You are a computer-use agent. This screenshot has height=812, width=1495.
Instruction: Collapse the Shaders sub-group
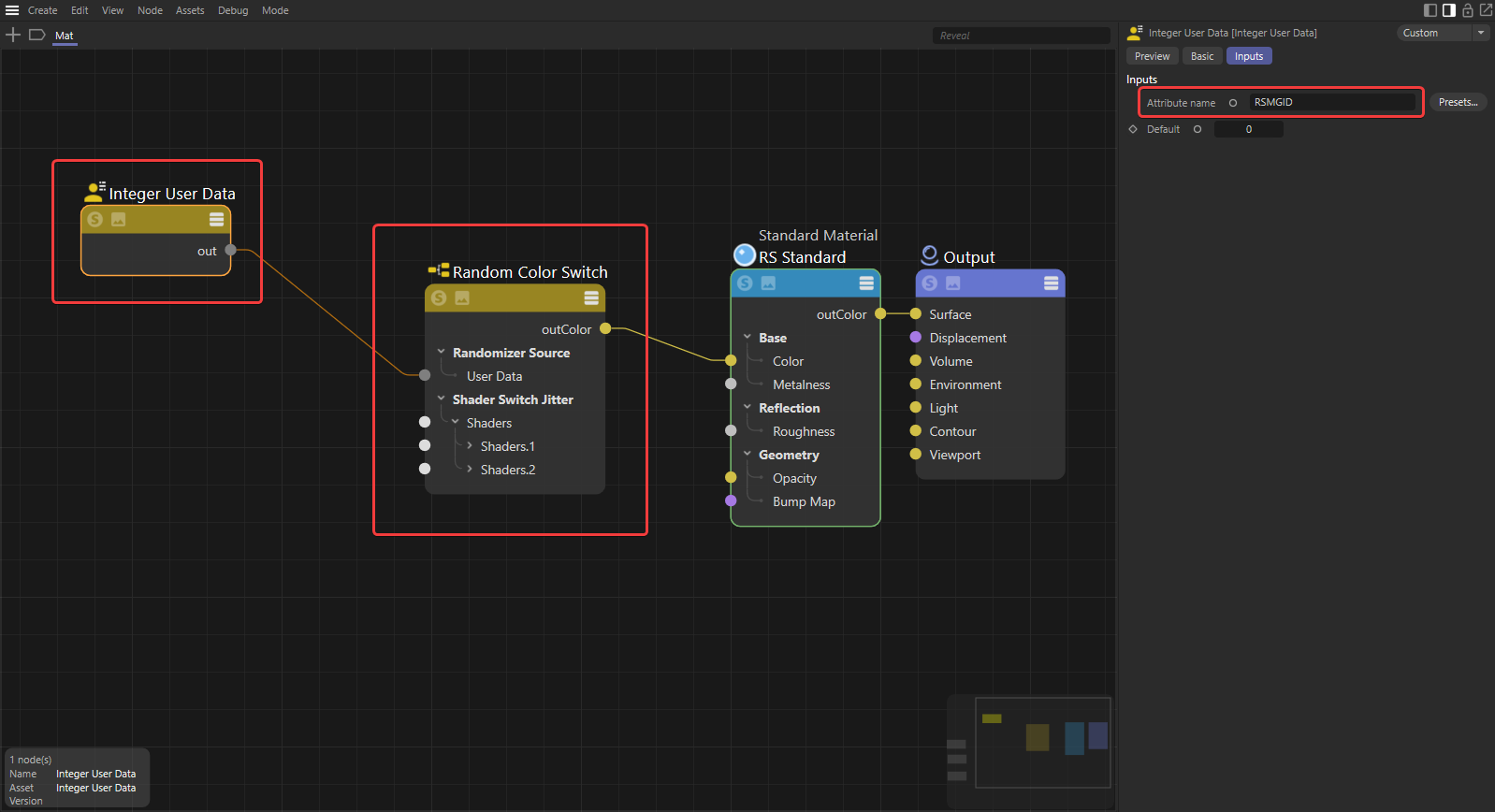456,422
